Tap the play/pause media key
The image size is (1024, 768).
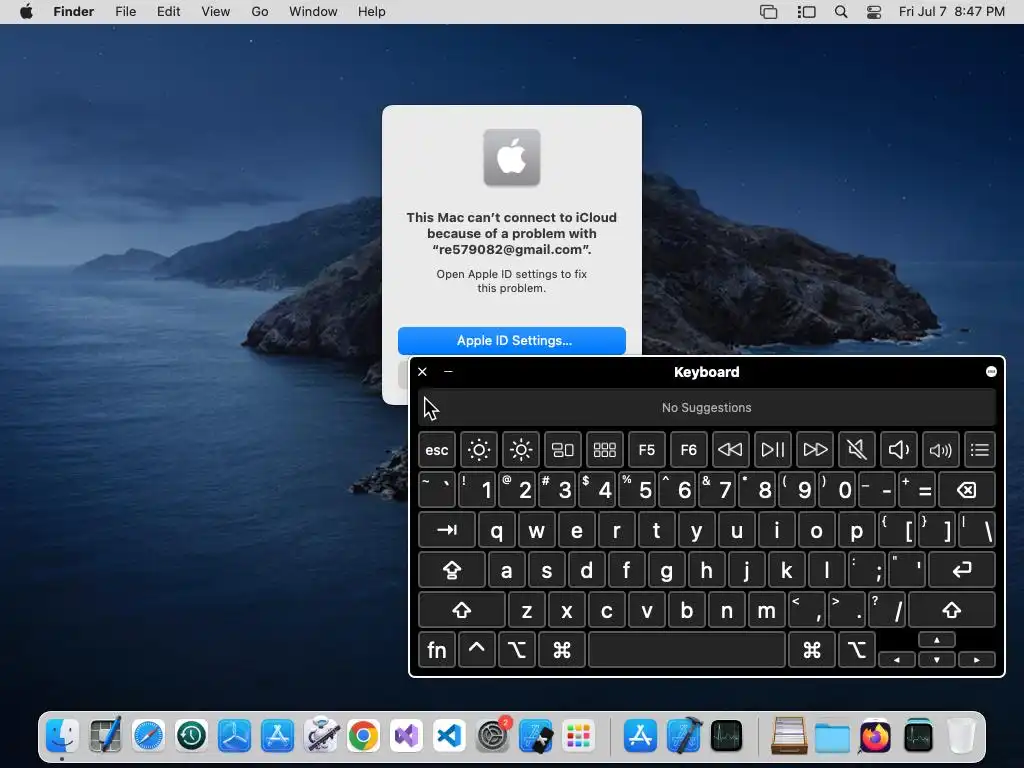pos(773,450)
